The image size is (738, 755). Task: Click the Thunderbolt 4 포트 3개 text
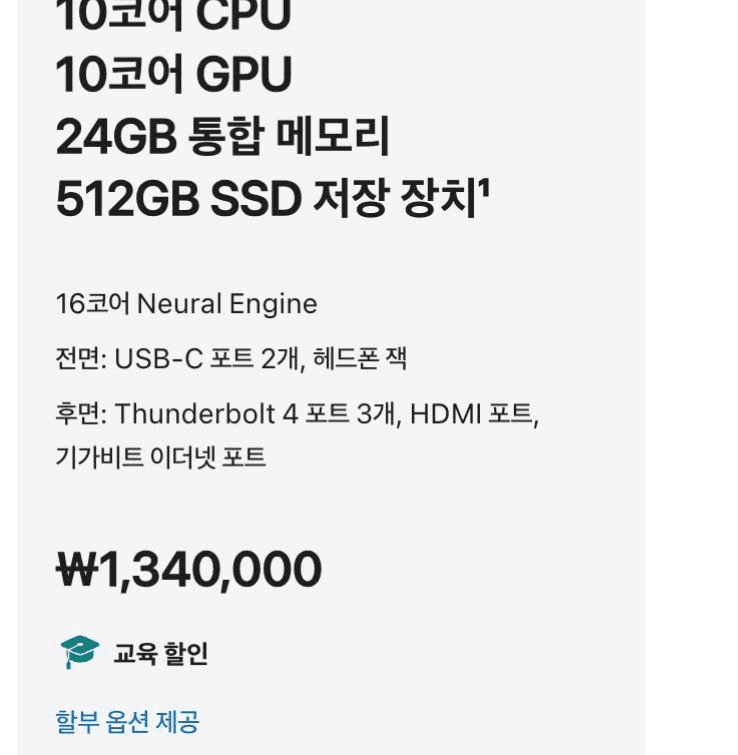(x=256, y=413)
